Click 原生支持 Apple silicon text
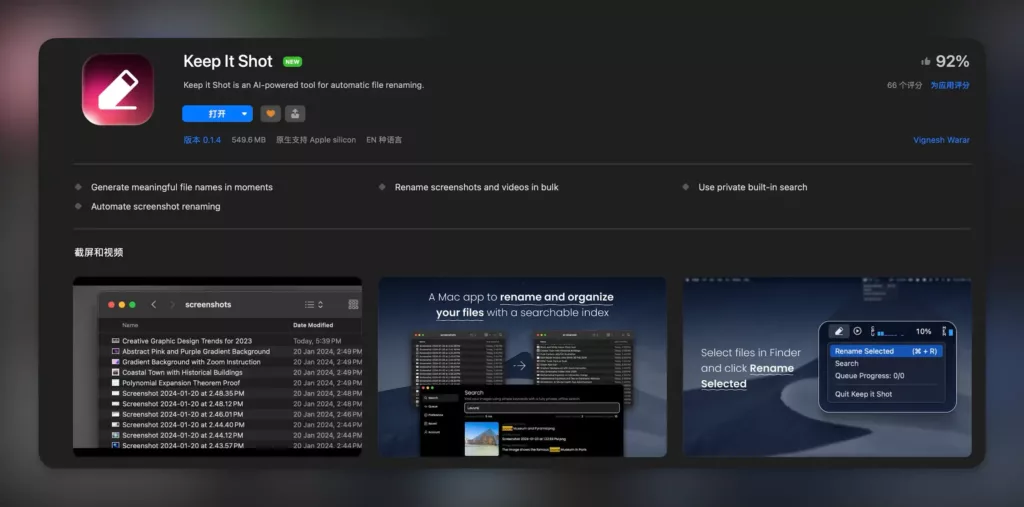 point(316,140)
